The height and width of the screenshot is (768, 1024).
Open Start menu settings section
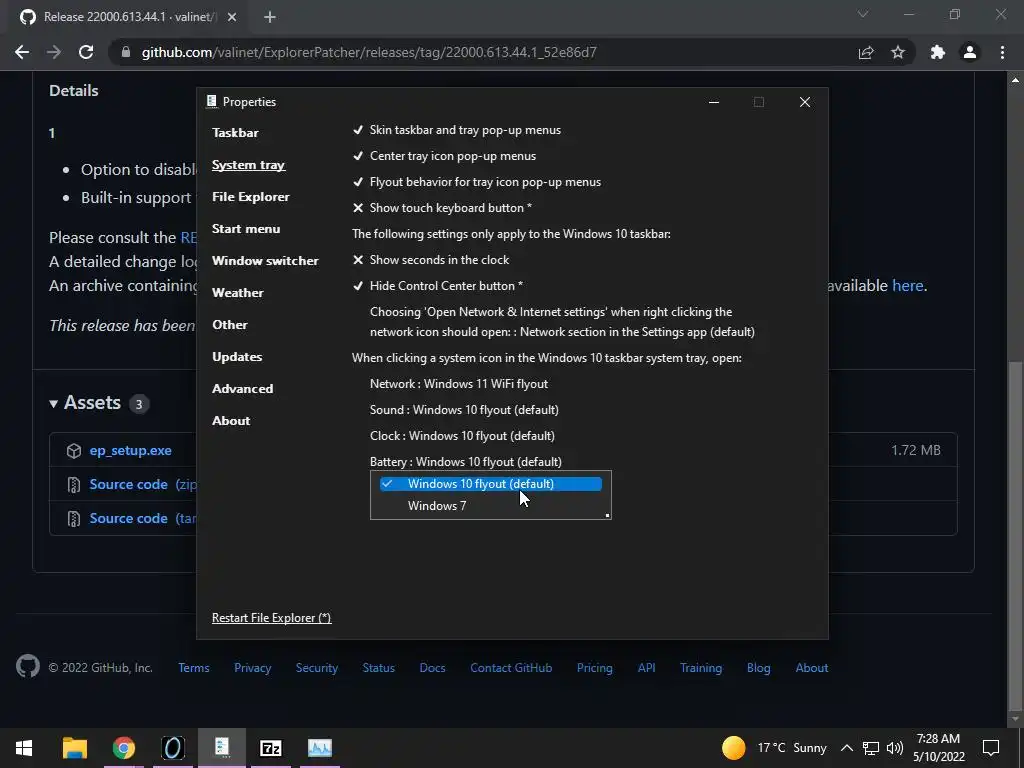click(246, 229)
